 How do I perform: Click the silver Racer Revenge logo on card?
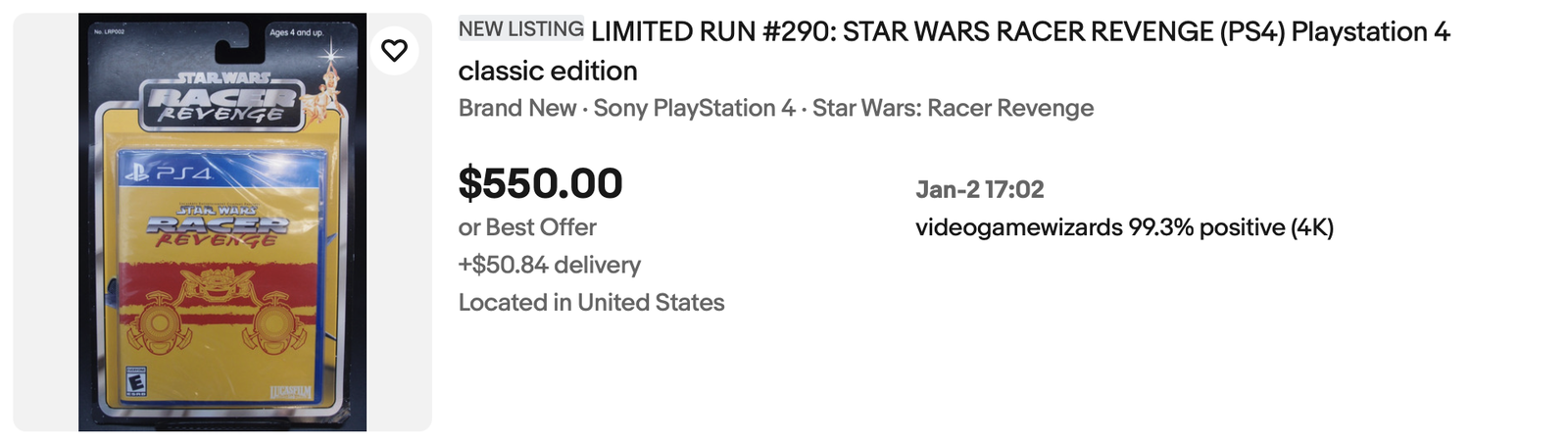pos(221,100)
